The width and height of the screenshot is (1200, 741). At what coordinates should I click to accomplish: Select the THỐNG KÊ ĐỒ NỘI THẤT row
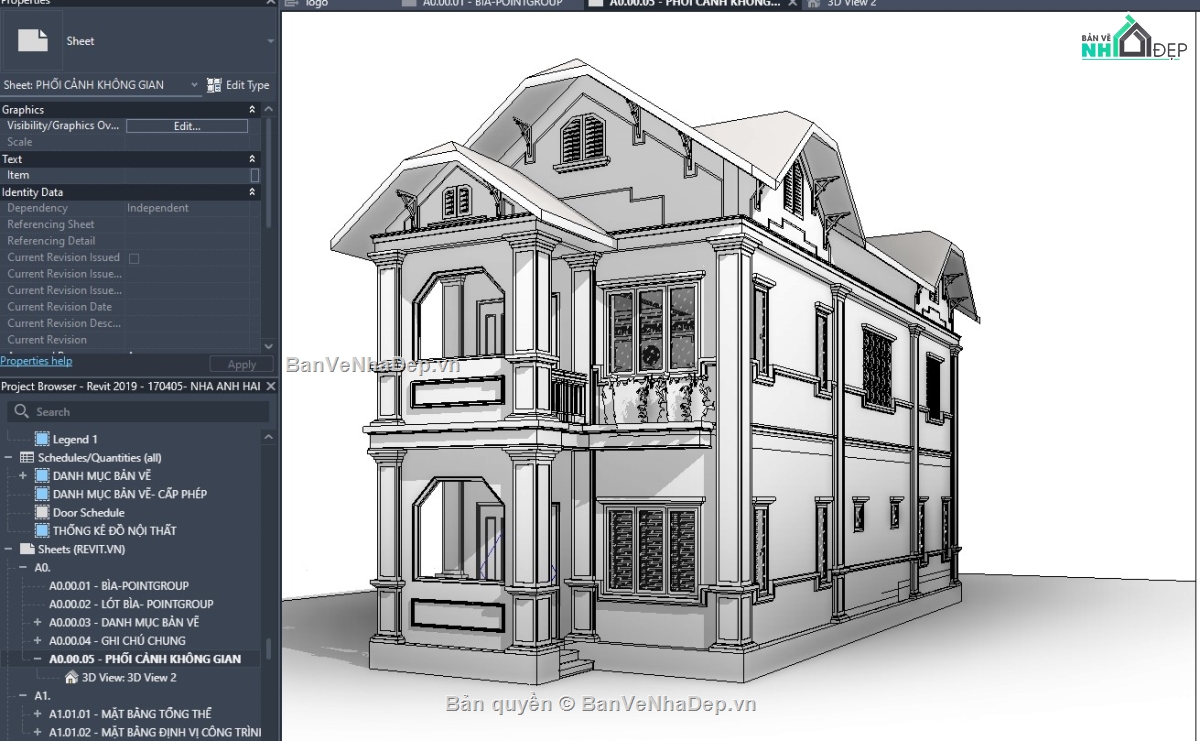point(115,531)
